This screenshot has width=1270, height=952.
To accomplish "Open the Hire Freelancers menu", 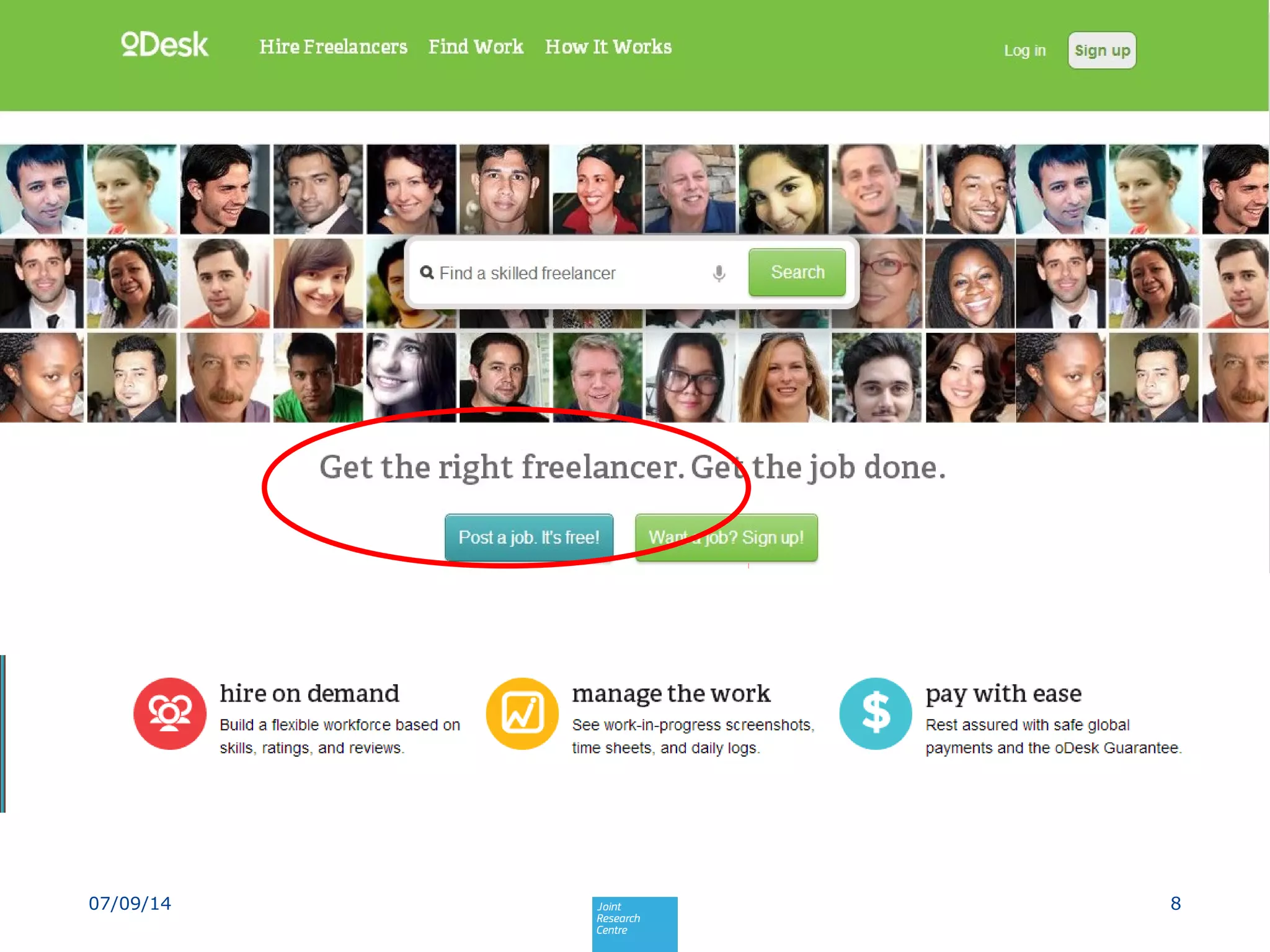I will point(333,47).
